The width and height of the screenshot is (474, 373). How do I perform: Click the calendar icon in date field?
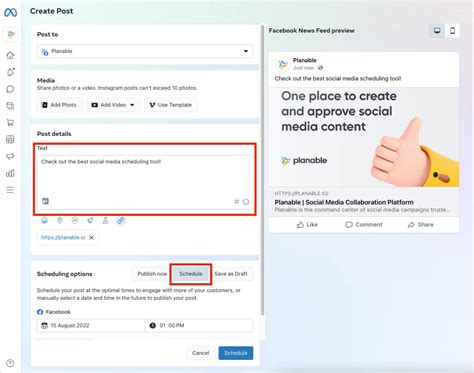(x=44, y=325)
